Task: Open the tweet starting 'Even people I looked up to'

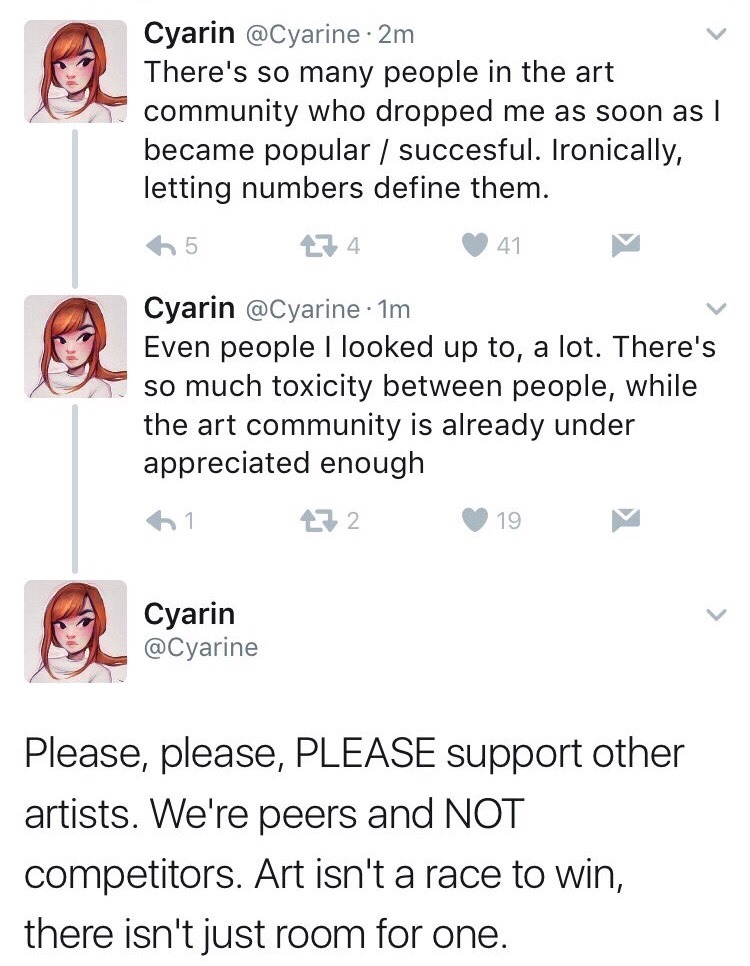Action: 420,404
